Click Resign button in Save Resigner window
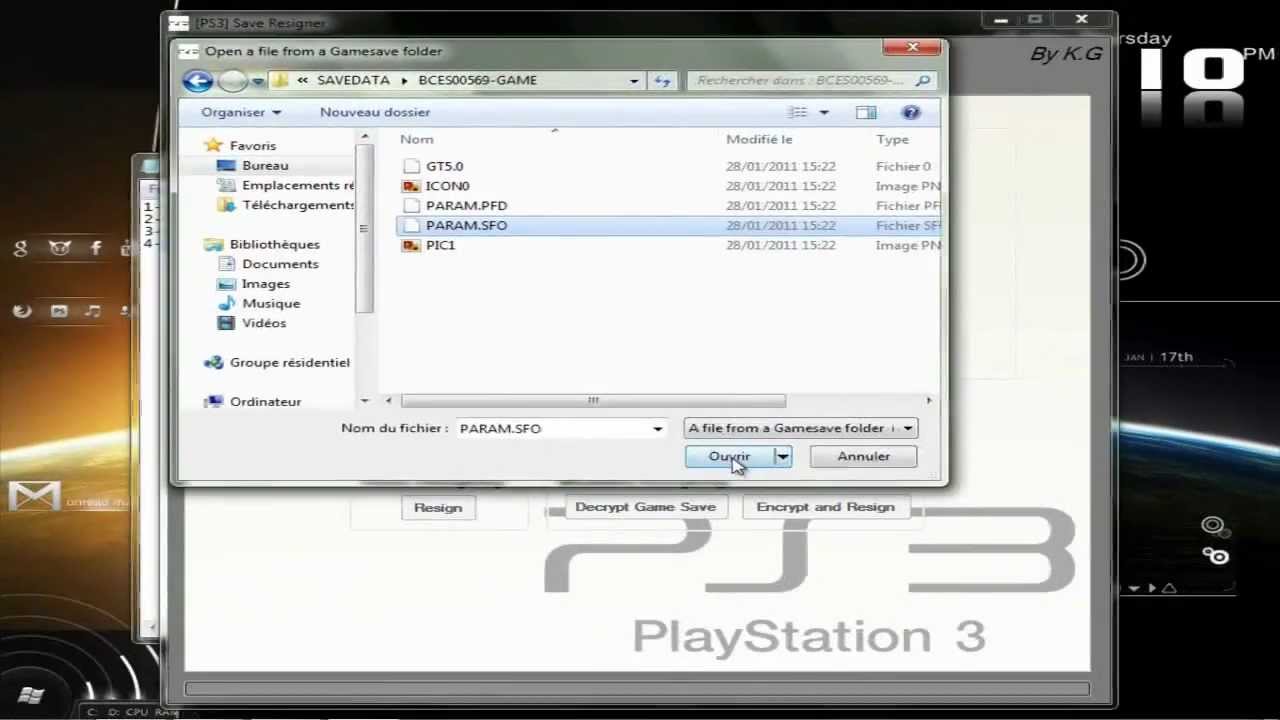The width and height of the screenshot is (1280, 720). pyautogui.click(x=438, y=507)
